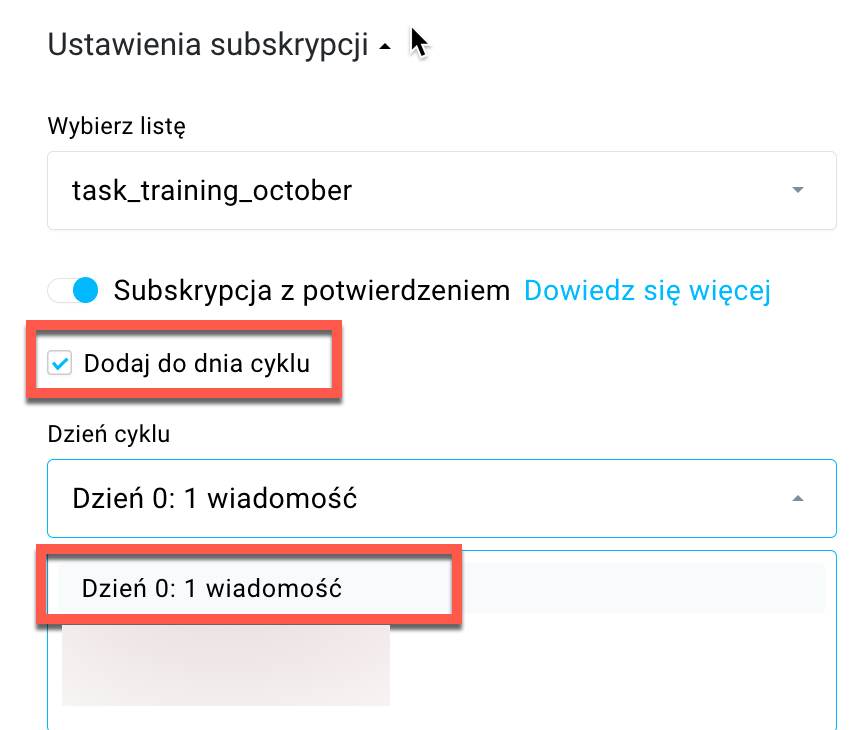Viewport: 852px width, 730px height.
Task: Click the blue checkmark icon beside Dodaj do dnia cyklu
Action: [x=61, y=364]
